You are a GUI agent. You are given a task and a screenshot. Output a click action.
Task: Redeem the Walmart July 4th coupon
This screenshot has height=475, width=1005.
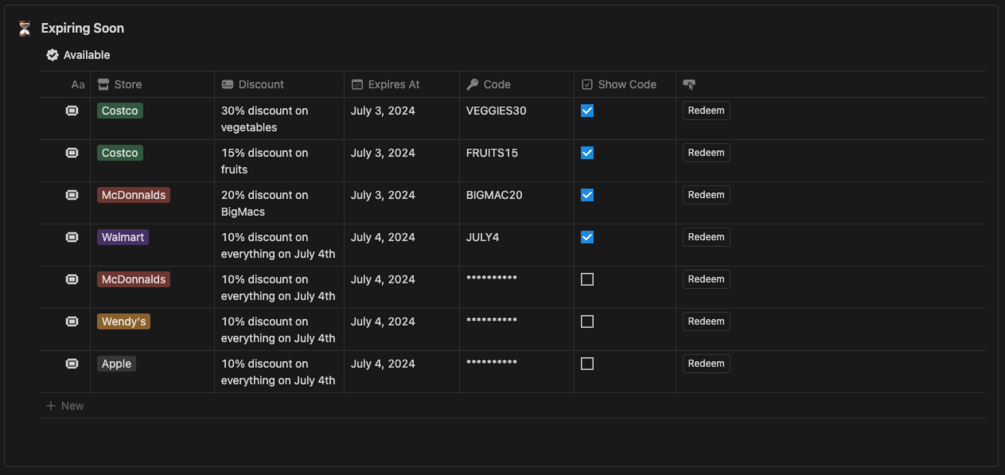point(706,237)
